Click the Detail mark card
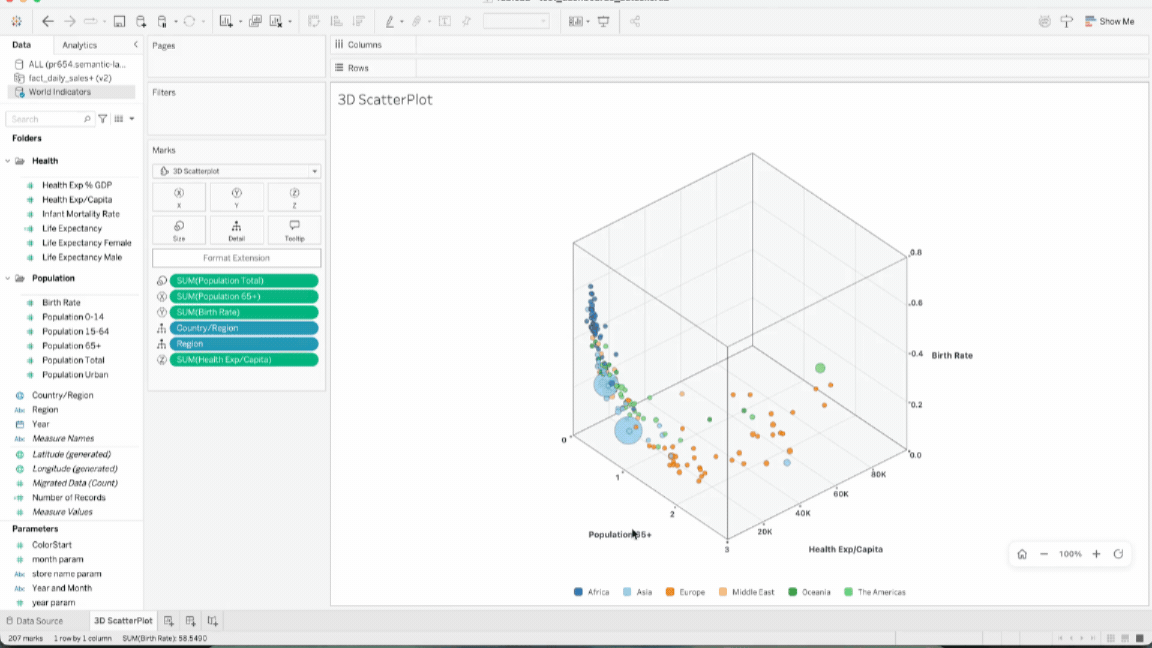The height and width of the screenshot is (648, 1152). tap(237, 231)
